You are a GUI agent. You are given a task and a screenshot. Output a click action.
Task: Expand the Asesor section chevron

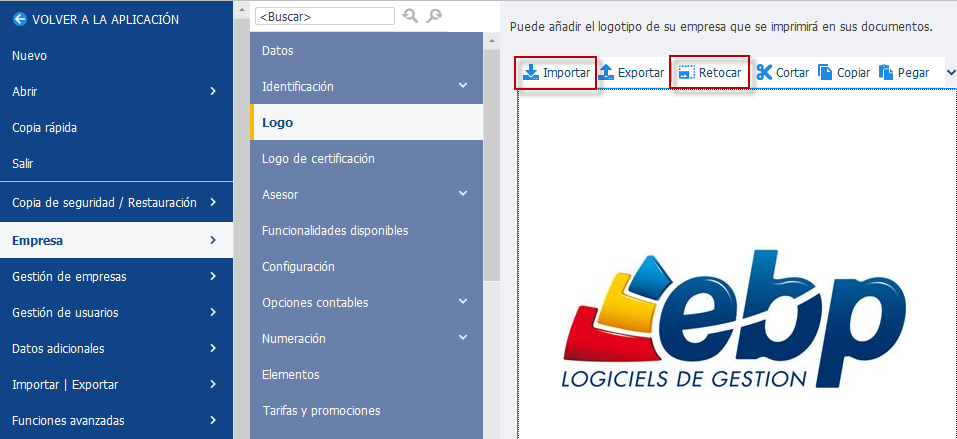(463, 194)
